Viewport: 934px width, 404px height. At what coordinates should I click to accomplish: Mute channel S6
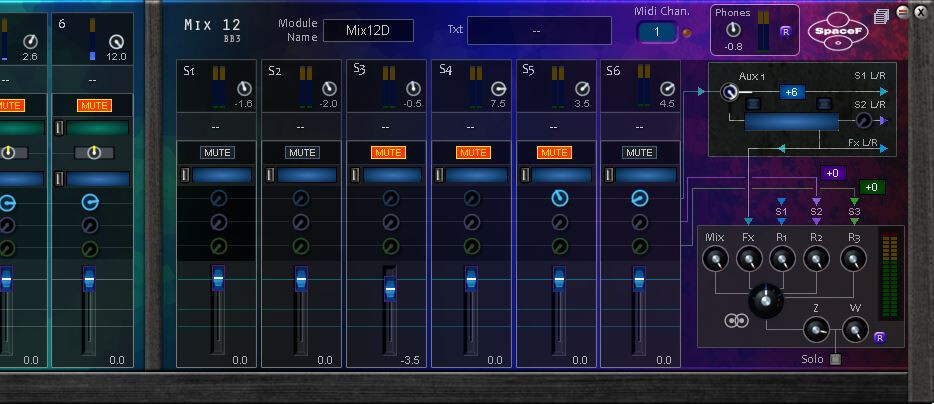coord(639,153)
